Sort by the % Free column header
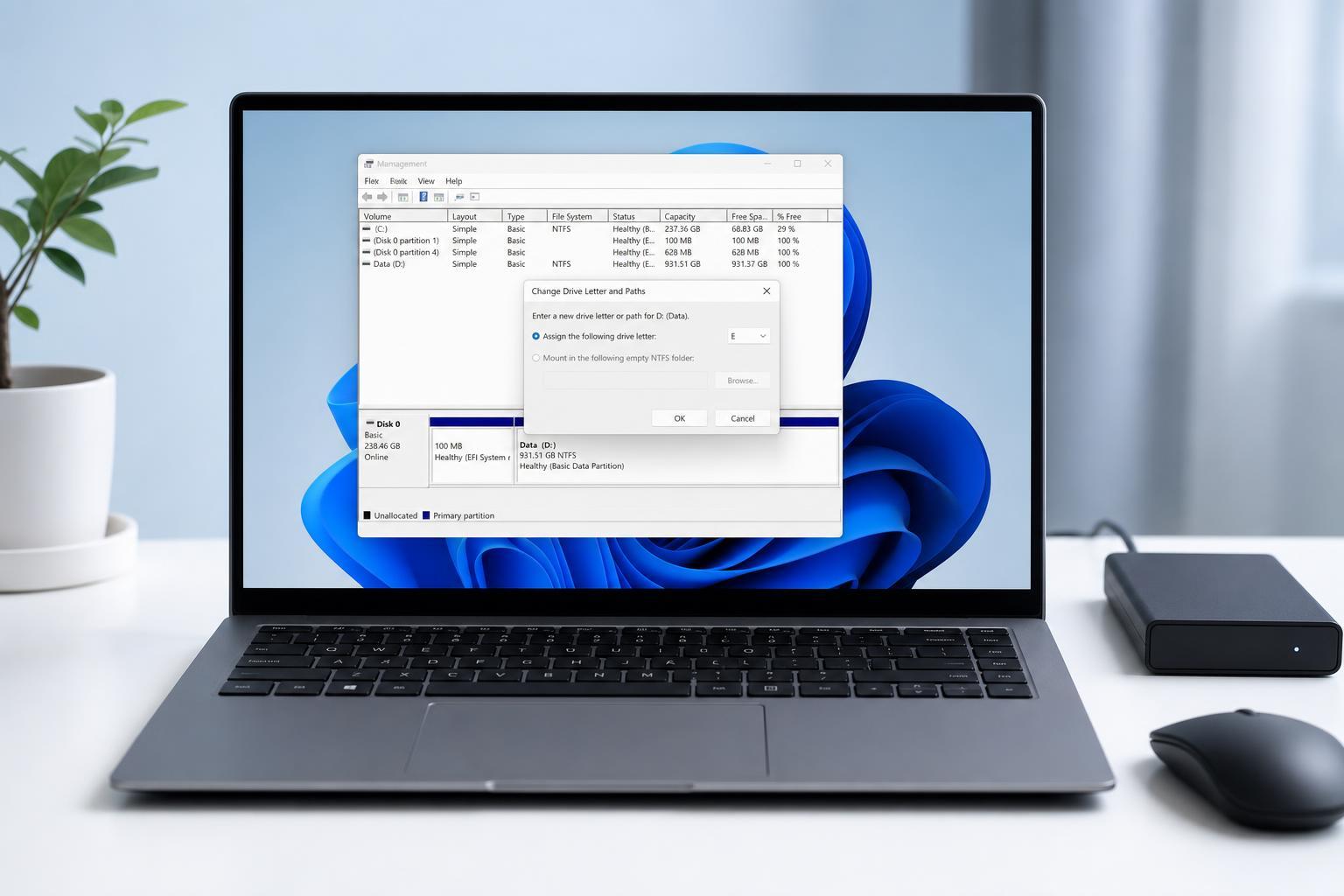 pyautogui.click(x=801, y=216)
